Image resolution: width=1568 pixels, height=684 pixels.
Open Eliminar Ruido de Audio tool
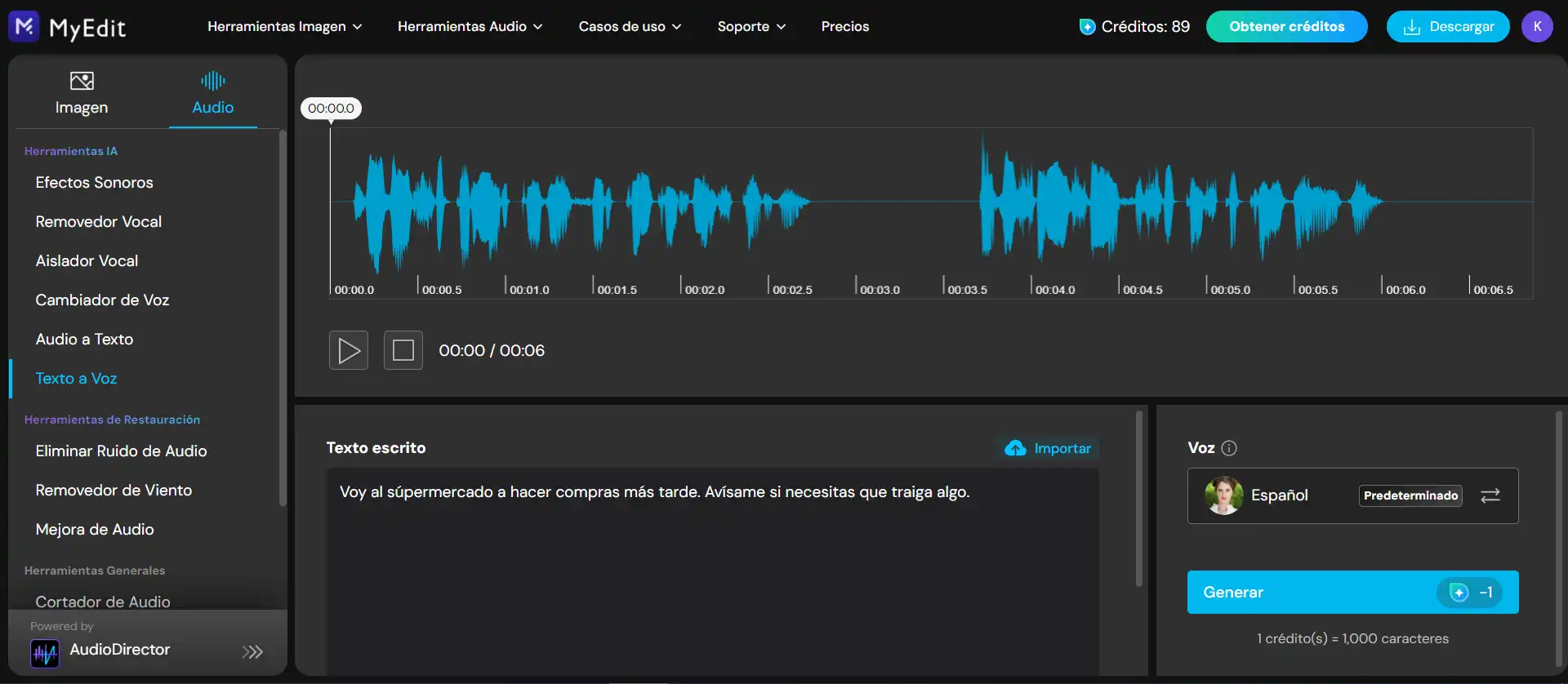pos(122,451)
